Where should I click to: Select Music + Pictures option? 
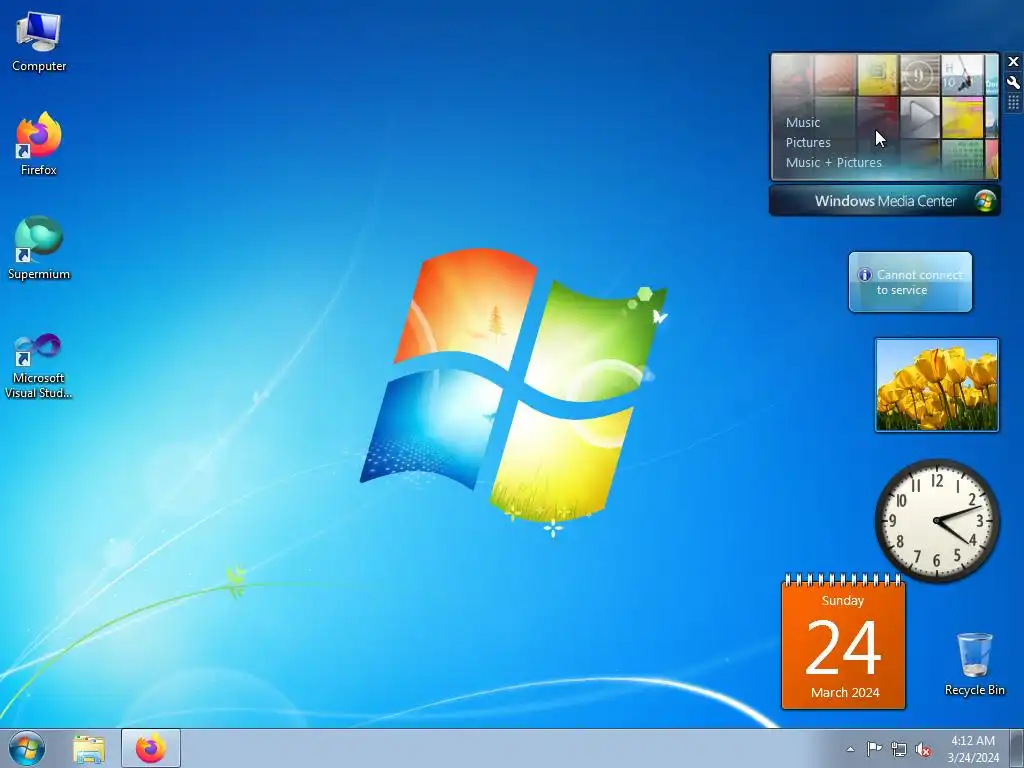pyautogui.click(x=833, y=163)
